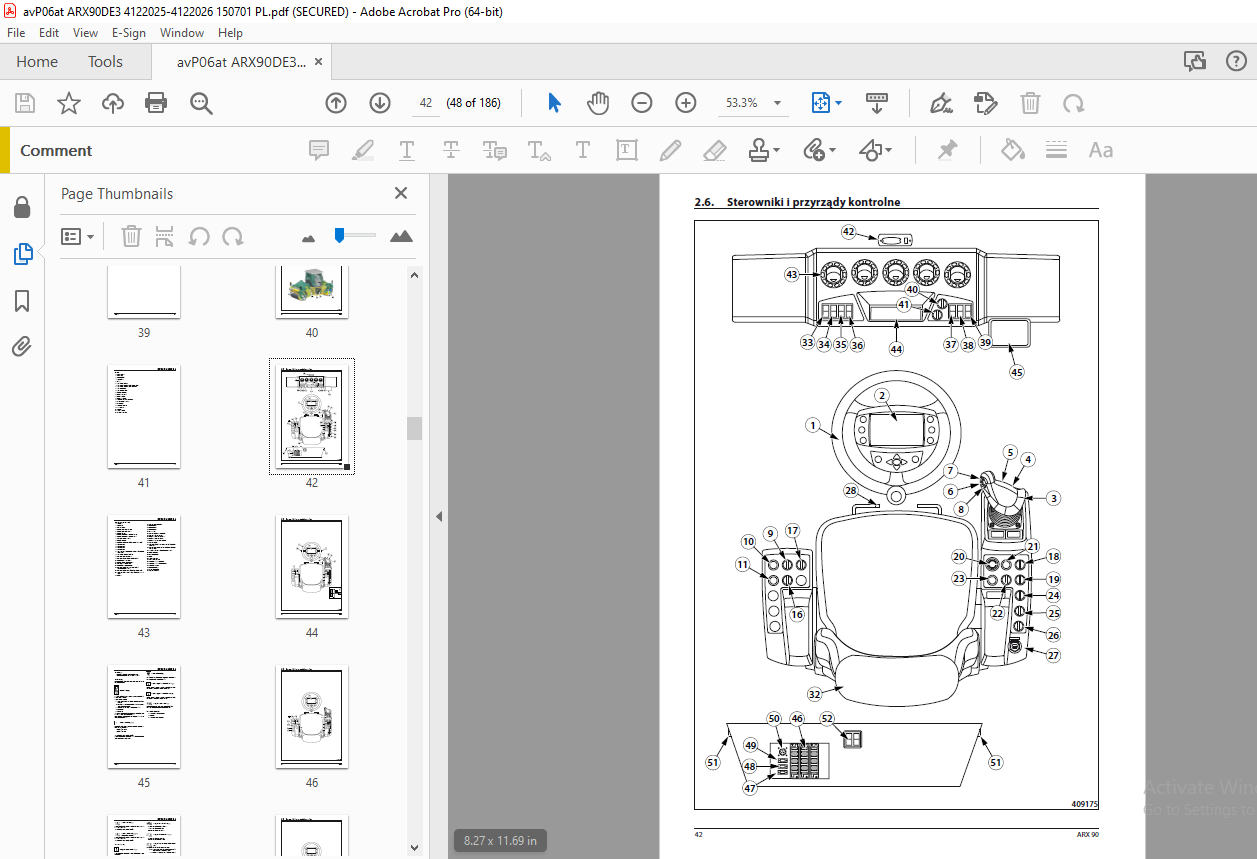The width and height of the screenshot is (1257, 859).
Task: Click the Save file icon
Action: (x=25, y=103)
